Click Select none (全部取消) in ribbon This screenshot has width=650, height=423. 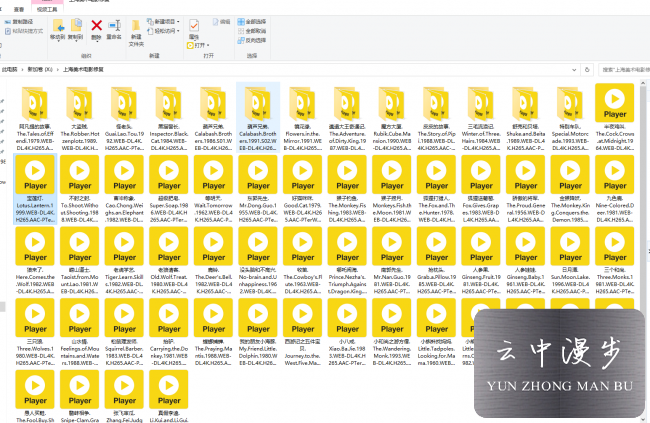coord(252,31)
